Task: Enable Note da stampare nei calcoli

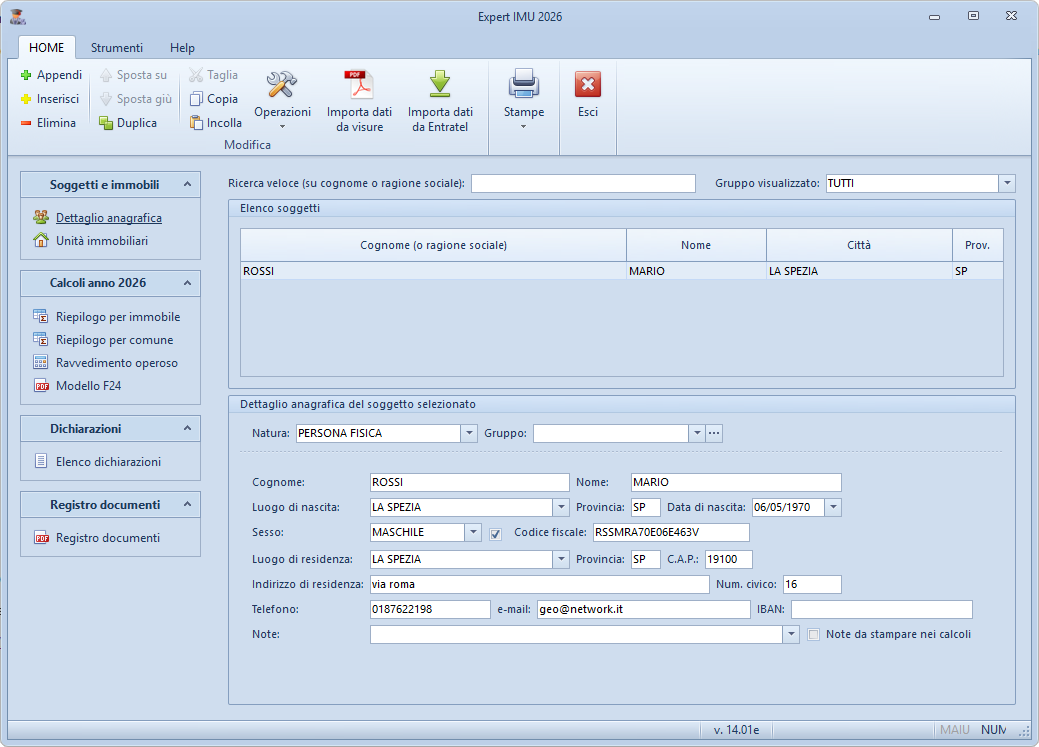Action: point(814,634)
